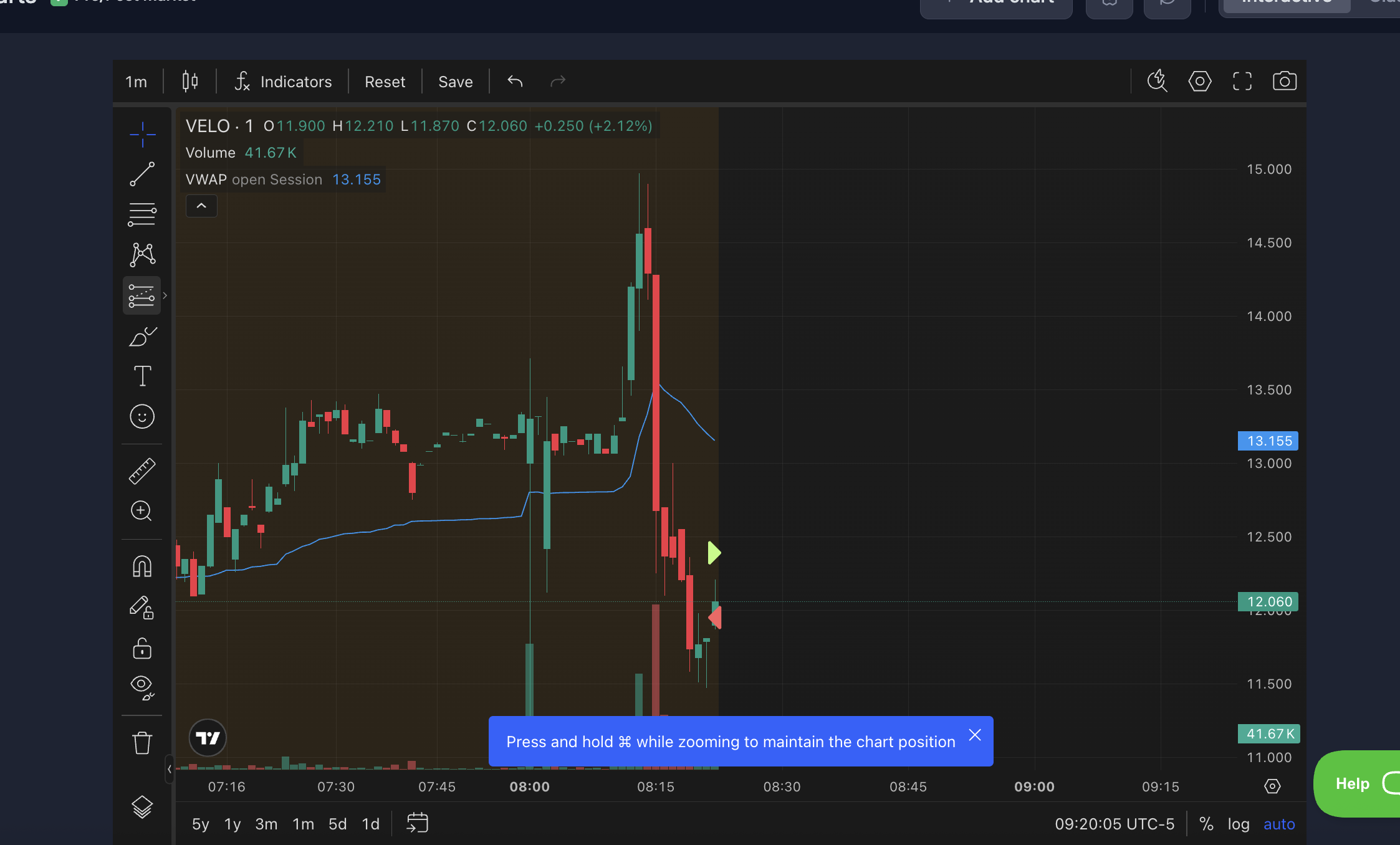
Task: Toggle lock all drawing tools
Action: [142, 649]
